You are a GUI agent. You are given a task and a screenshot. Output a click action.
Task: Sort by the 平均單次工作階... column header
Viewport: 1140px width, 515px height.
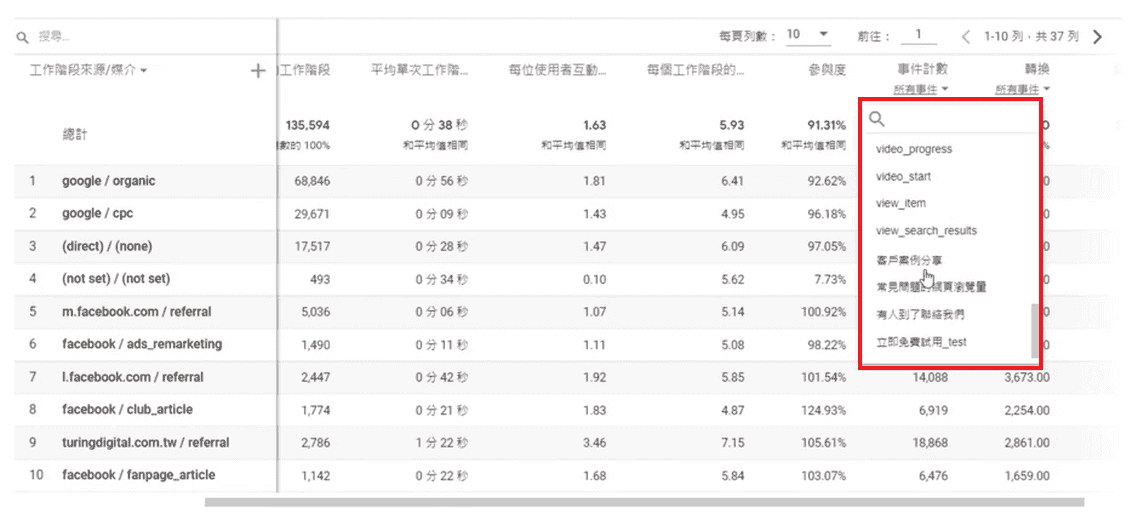(420, 71)
